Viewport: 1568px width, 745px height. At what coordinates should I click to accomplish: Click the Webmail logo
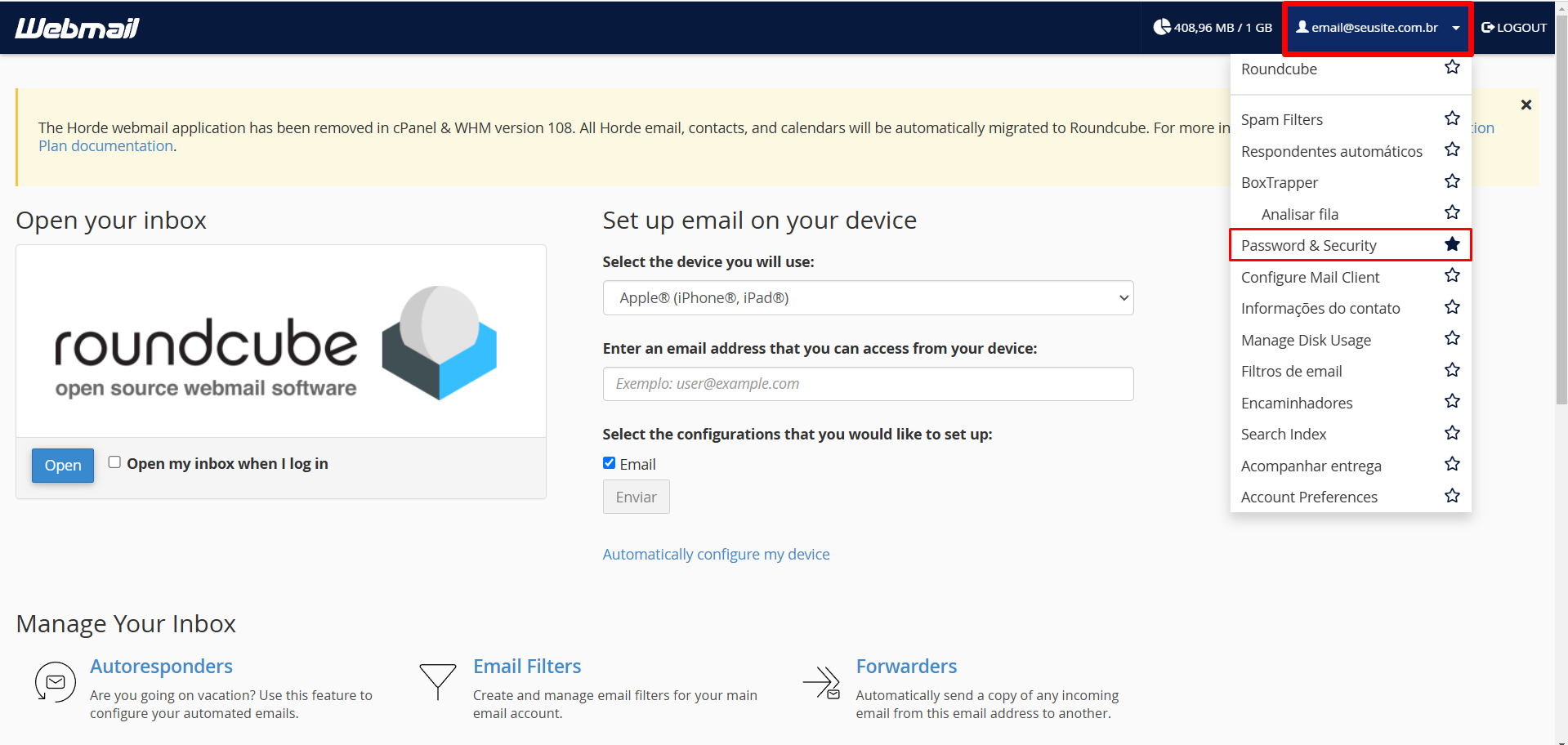pyautogui.click(x=77, y=28)
